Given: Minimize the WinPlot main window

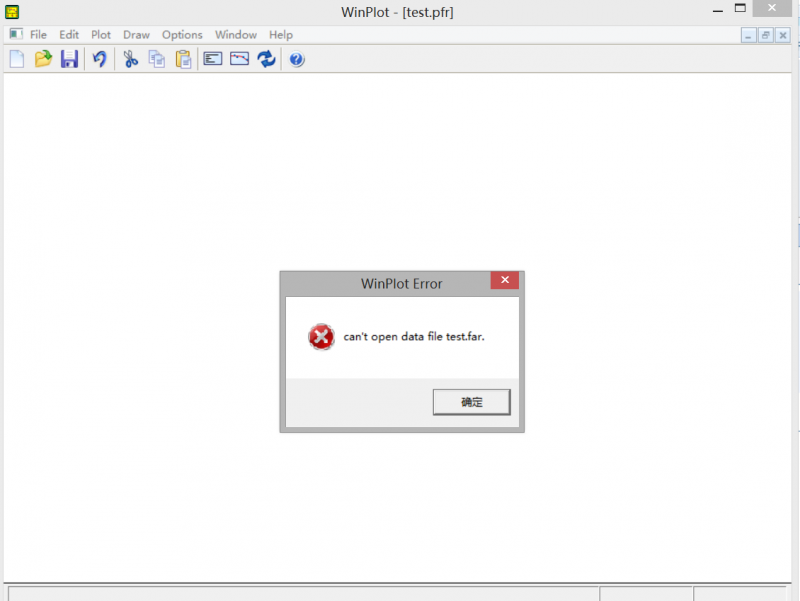Looking at the screenshot, I should coord(718,9).
